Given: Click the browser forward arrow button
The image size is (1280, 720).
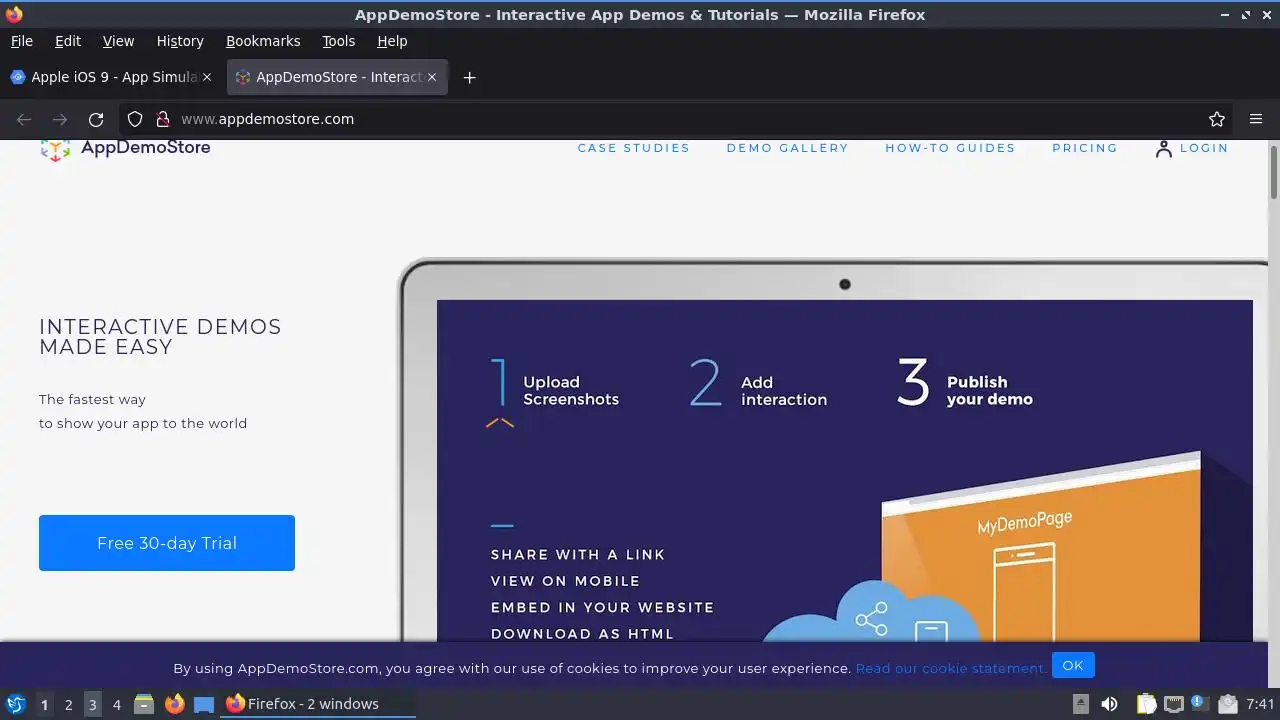Looking at the screenshot, I should pos(60,119).
